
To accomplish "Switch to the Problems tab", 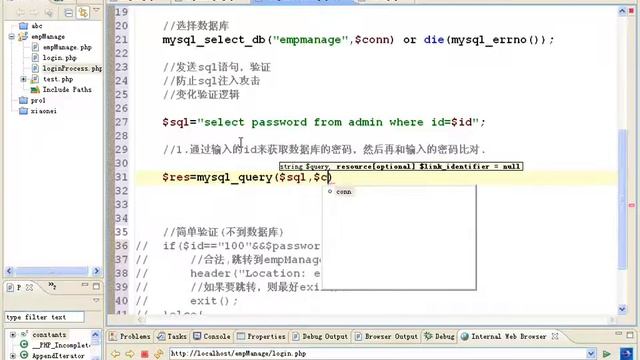I will pos(130,336).
